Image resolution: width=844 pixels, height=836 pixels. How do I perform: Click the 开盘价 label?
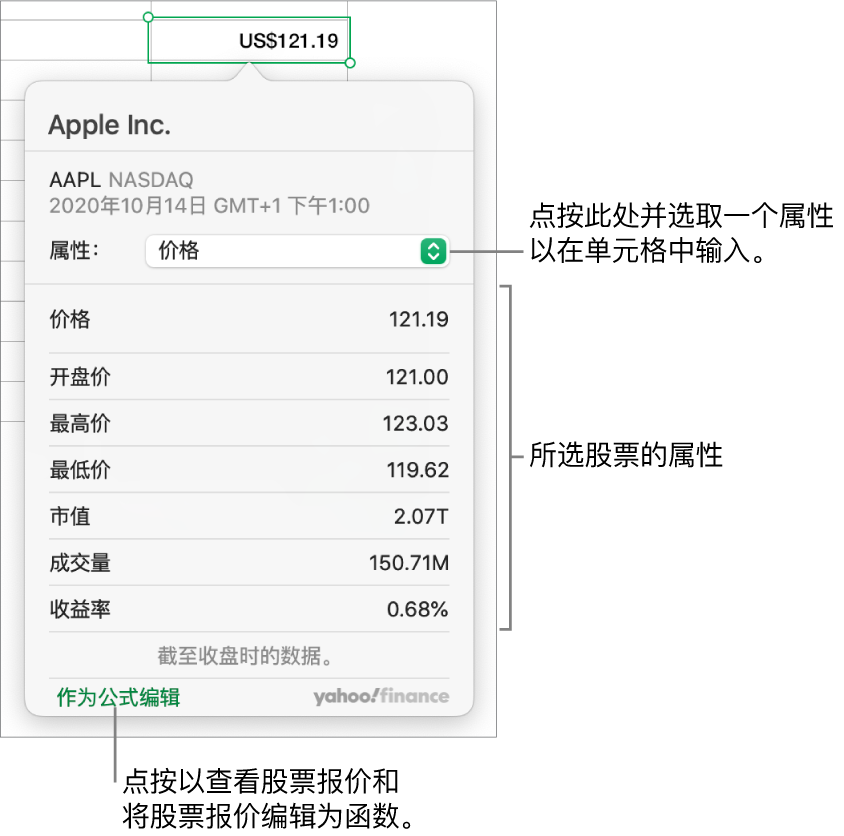click(x=80, y=377)
